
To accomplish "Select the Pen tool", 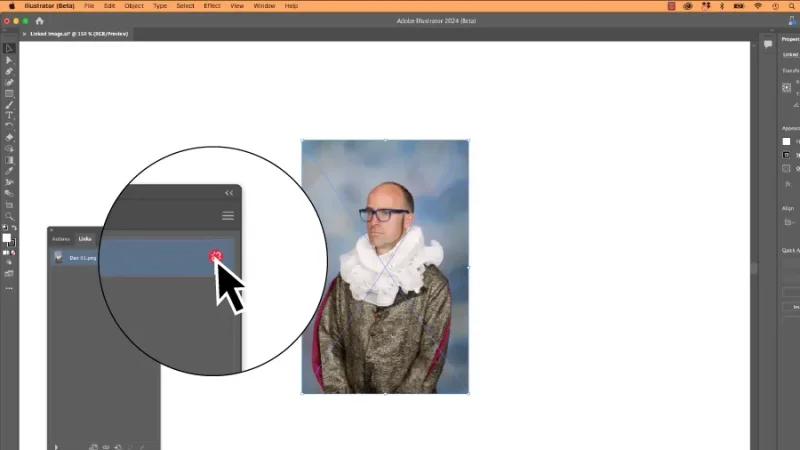I will [x=9, y=71].
